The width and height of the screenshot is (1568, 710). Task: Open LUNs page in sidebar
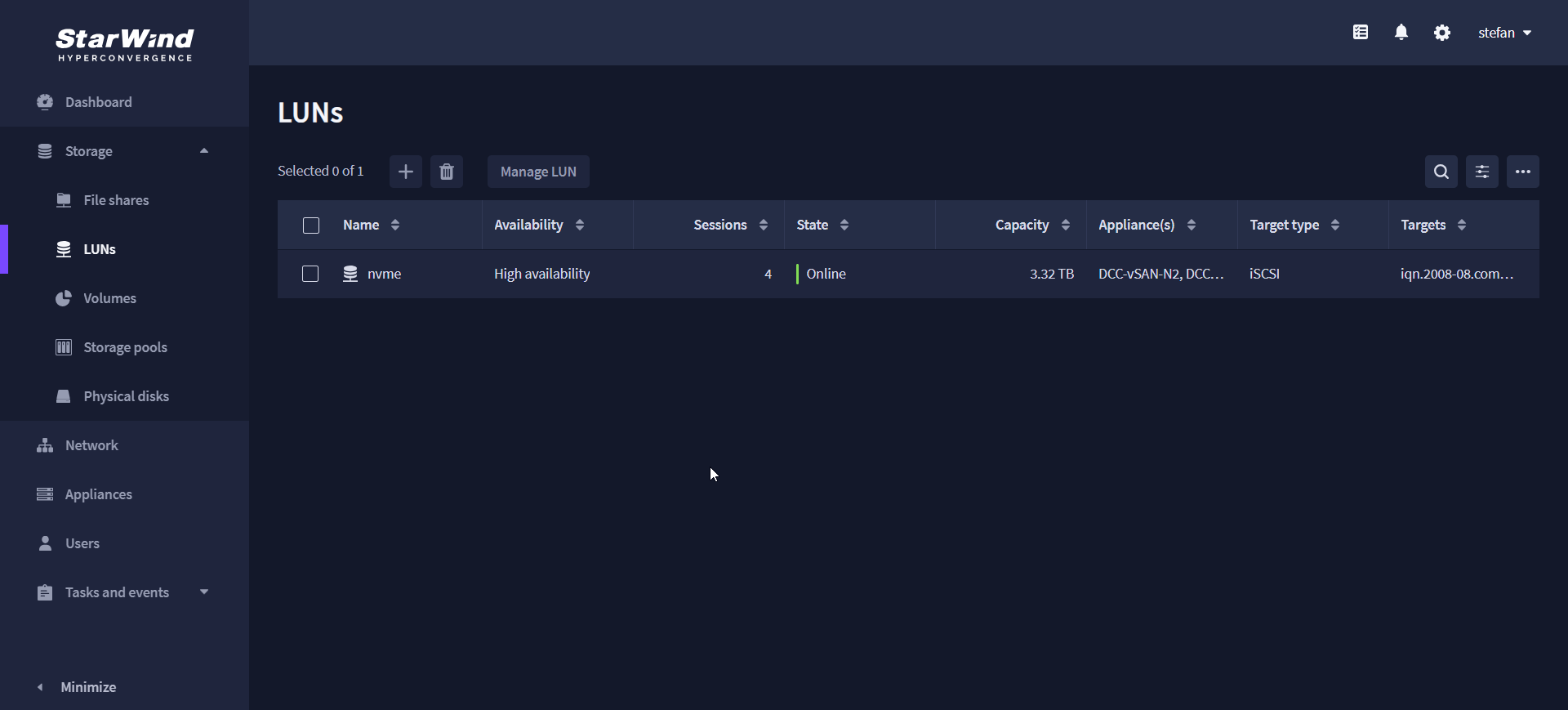pos(100,249)
